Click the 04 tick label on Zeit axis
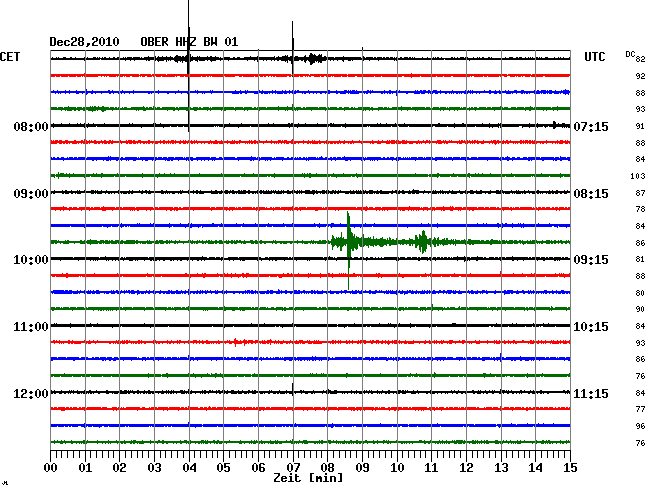Image resolution: width=650 pixels, height=494 pixels. [189, 467]
